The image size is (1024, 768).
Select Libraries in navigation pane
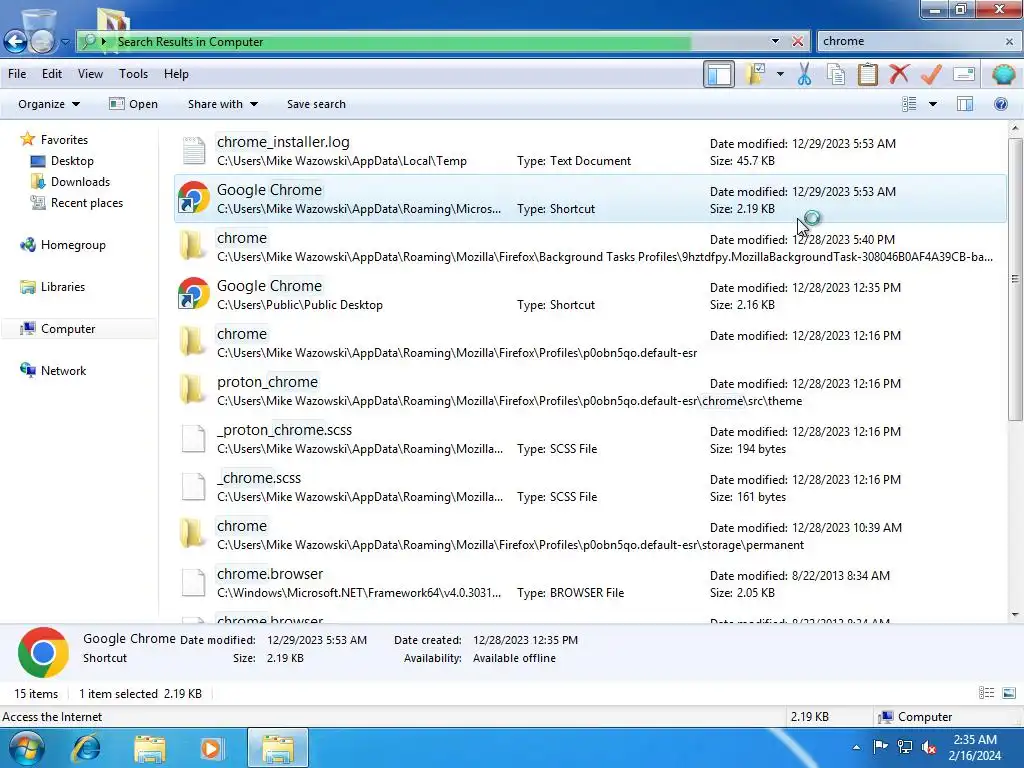click(62, 287)
